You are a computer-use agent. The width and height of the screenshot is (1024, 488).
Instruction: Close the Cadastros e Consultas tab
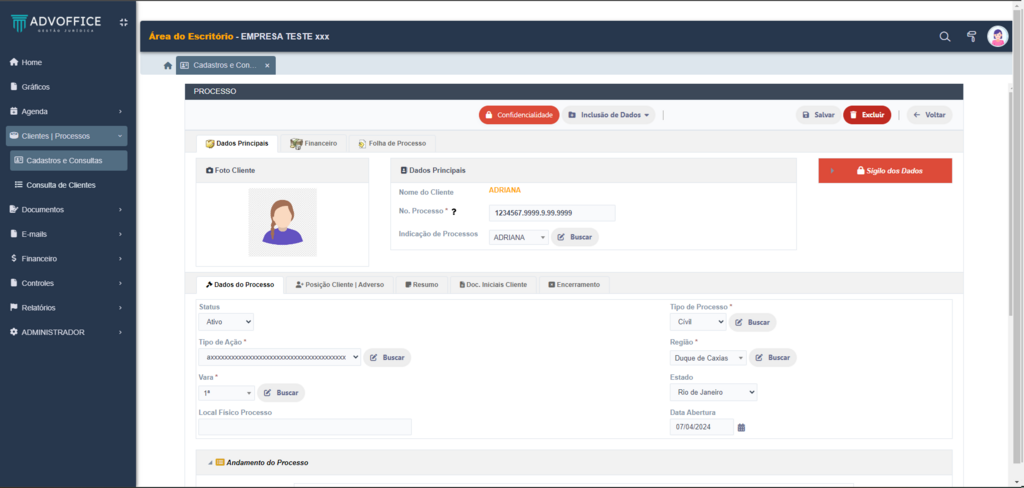click(x=267, y=65)
